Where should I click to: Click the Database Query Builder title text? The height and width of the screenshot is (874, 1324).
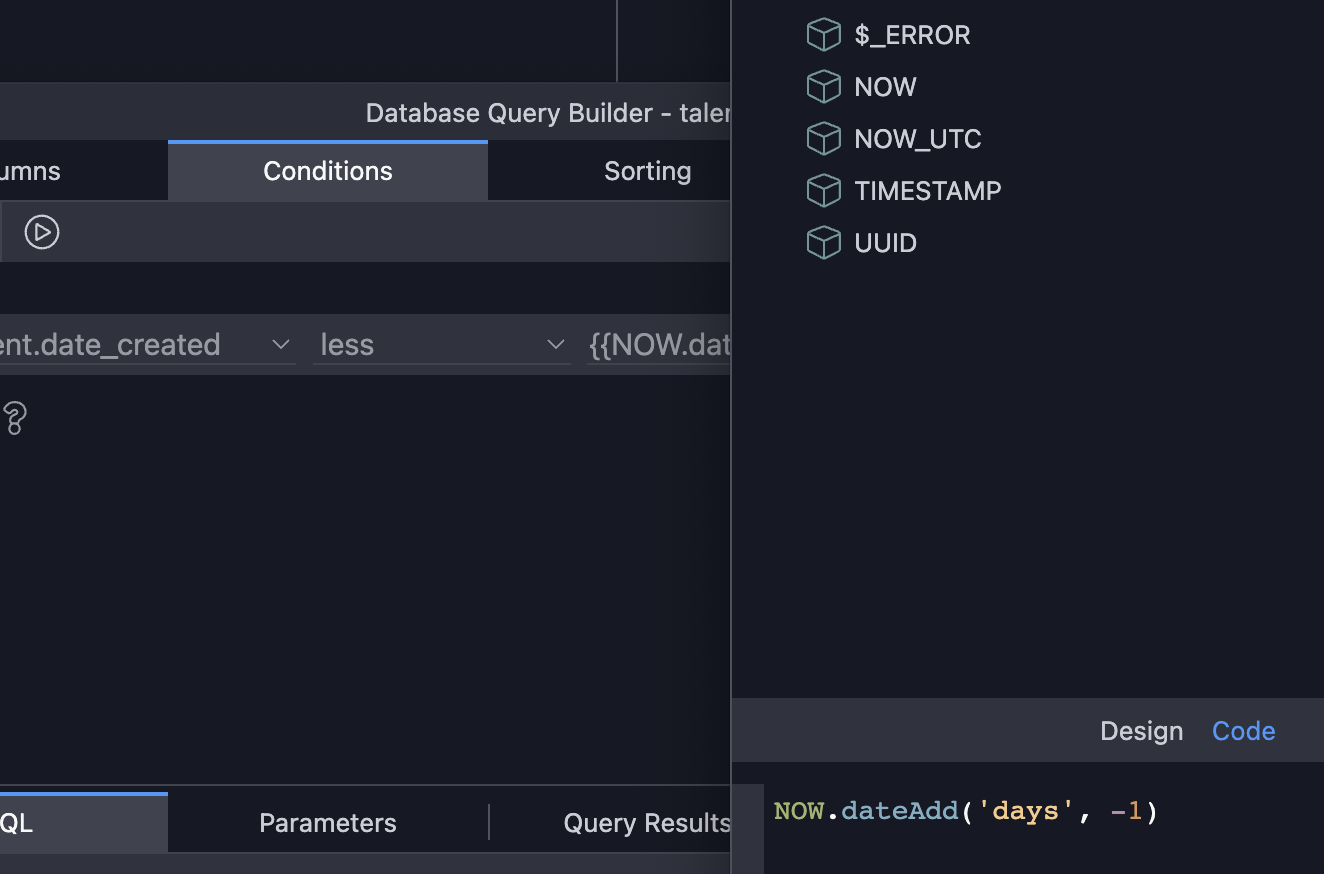[548, 113]
